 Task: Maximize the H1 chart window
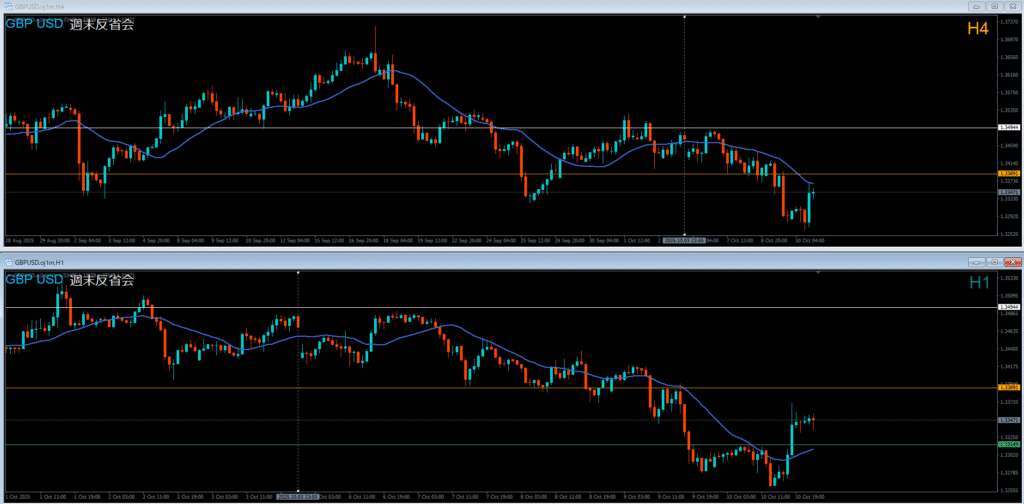click(994, 262)
